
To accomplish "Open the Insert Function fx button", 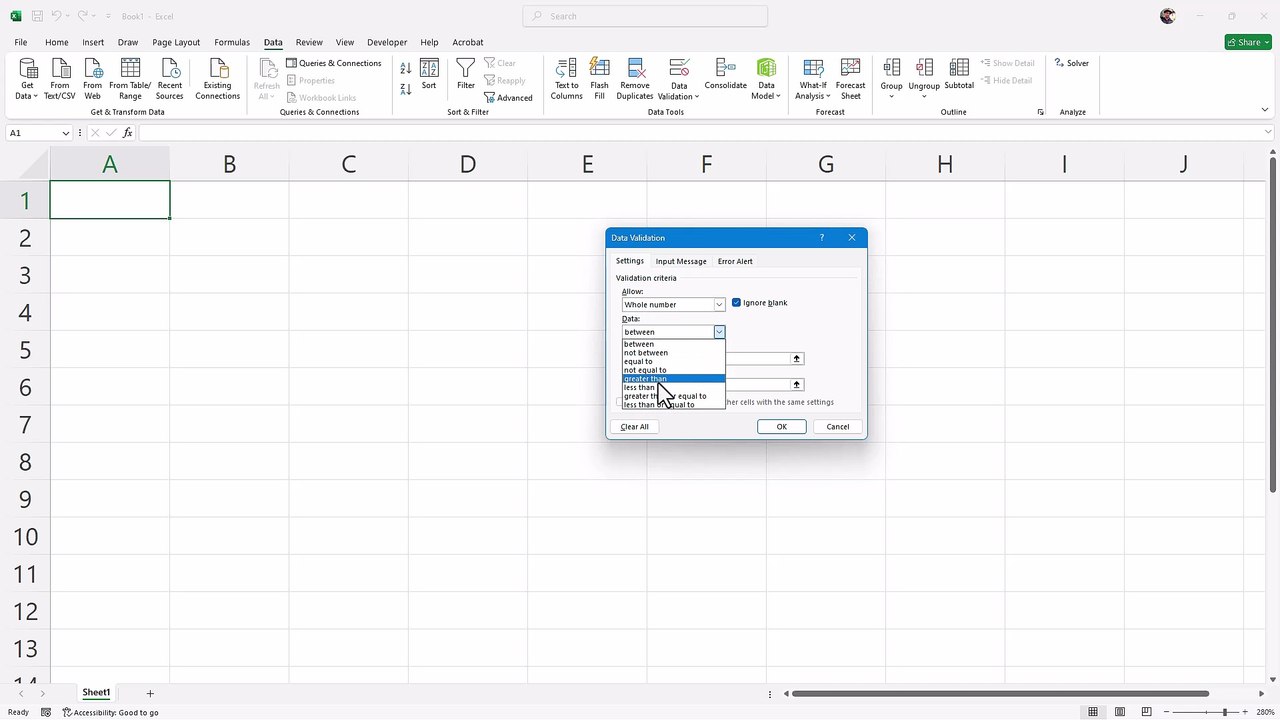I will click(x=128, y=133).
